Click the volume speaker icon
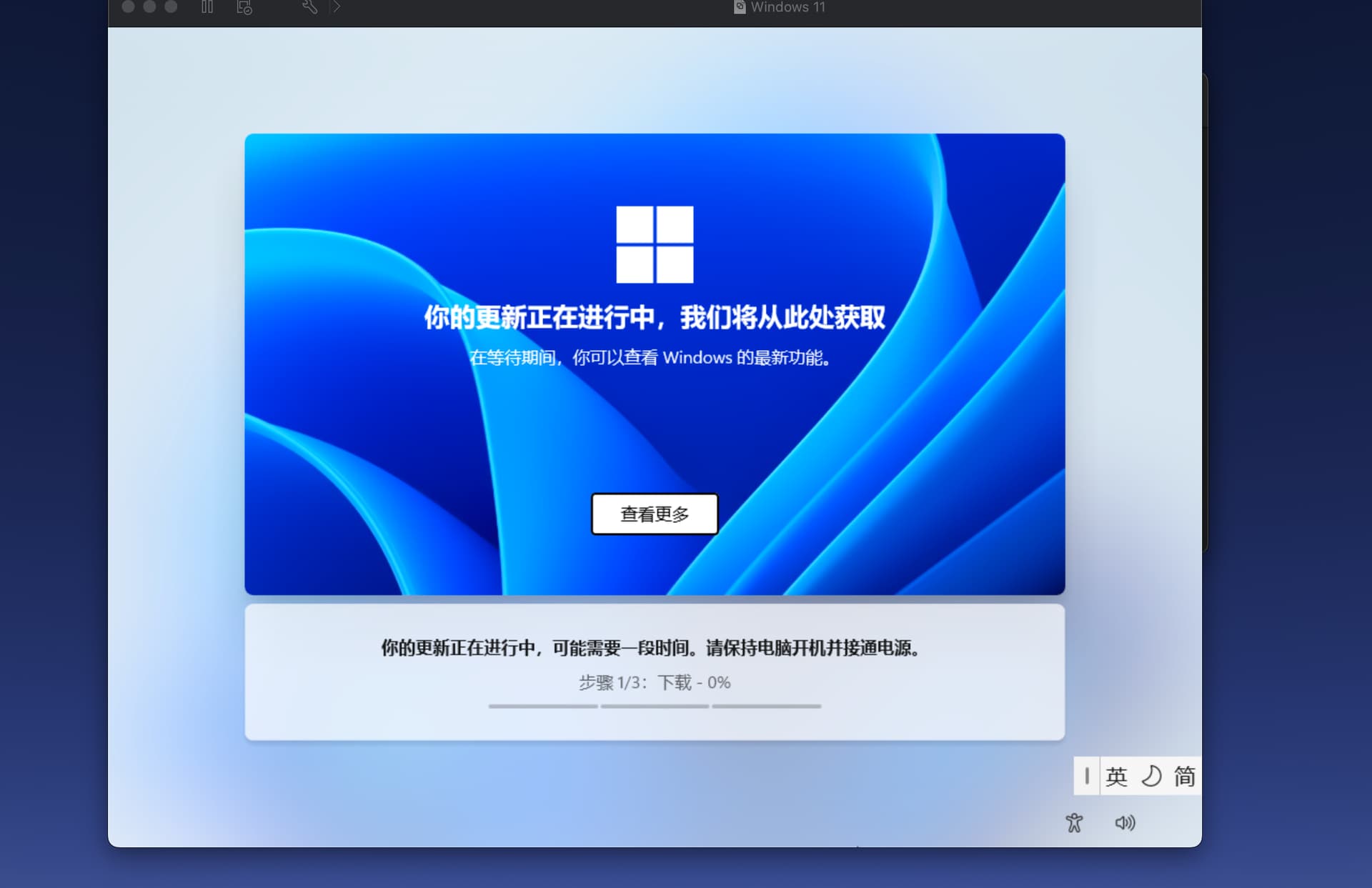 click(x=1125, y=823)
